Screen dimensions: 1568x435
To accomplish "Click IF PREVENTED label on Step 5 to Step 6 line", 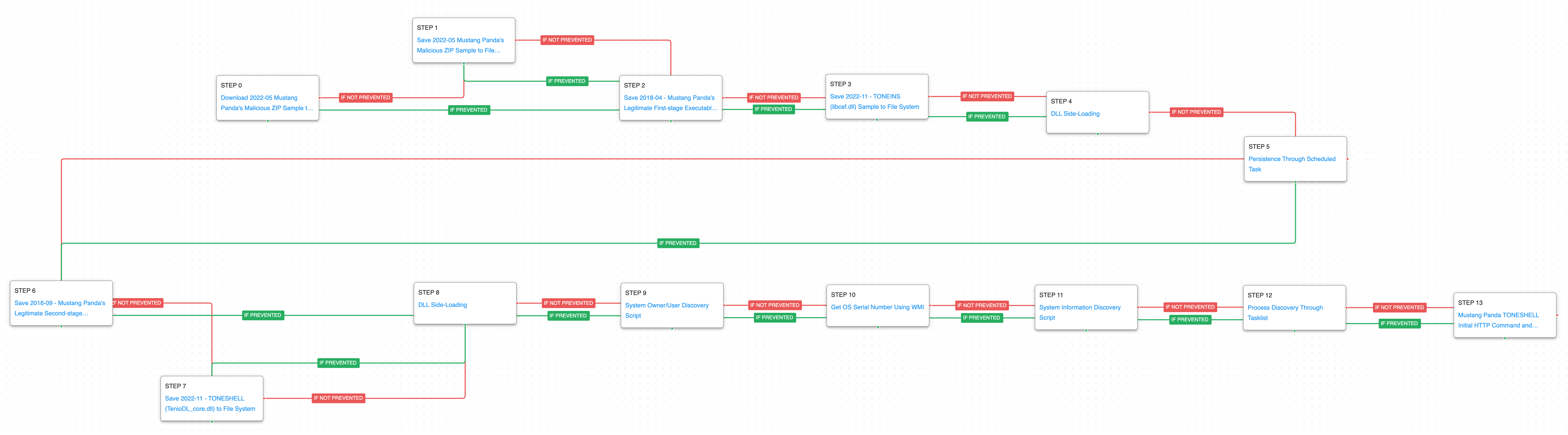I will pos(678,243).
